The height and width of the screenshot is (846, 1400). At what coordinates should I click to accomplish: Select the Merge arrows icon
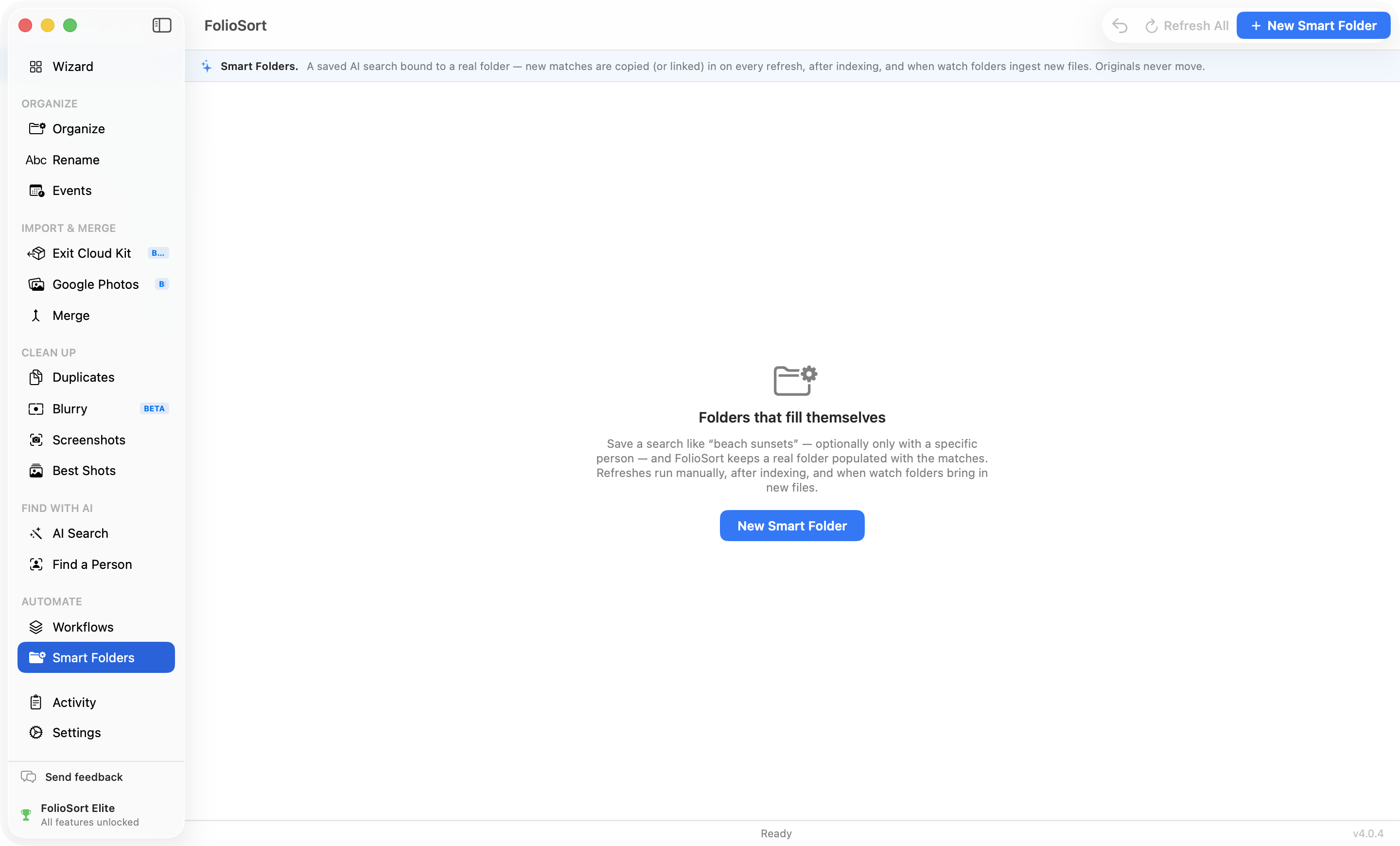36,316
